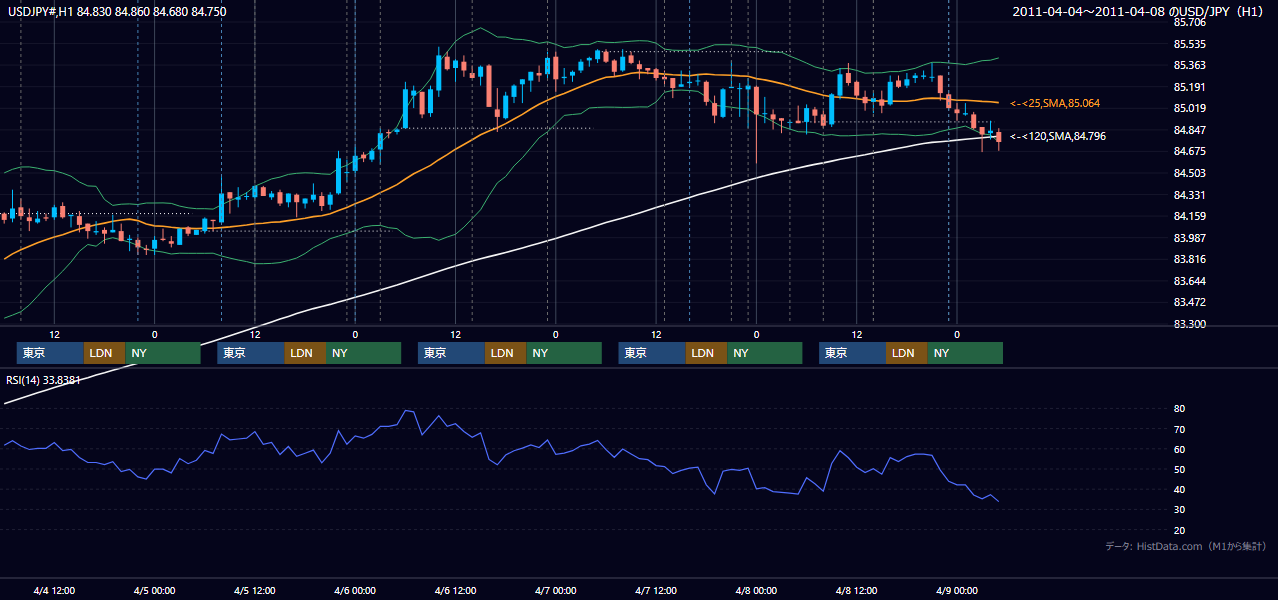Select the 4/4 12:00 date axis label

pyautogui.click(x=54, y=591)
